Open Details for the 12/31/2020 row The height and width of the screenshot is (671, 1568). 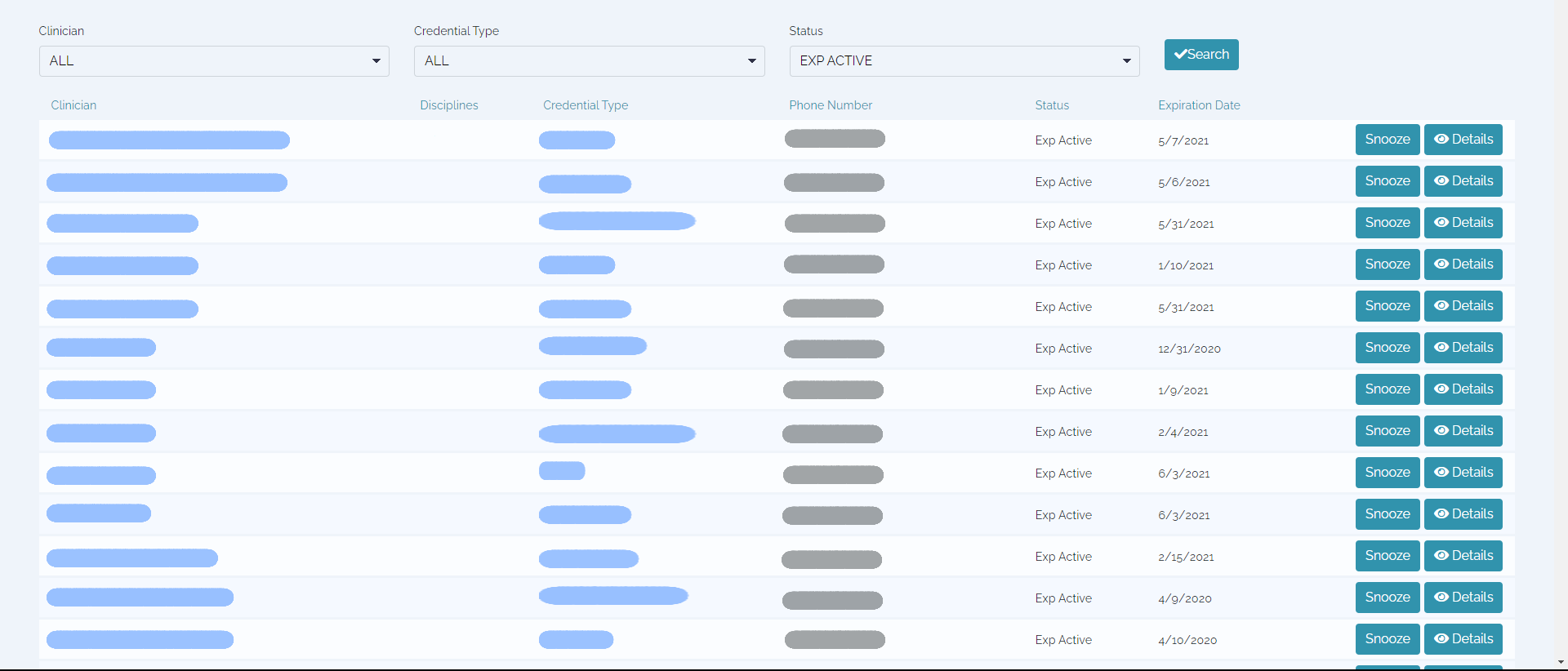[1463, 348]
